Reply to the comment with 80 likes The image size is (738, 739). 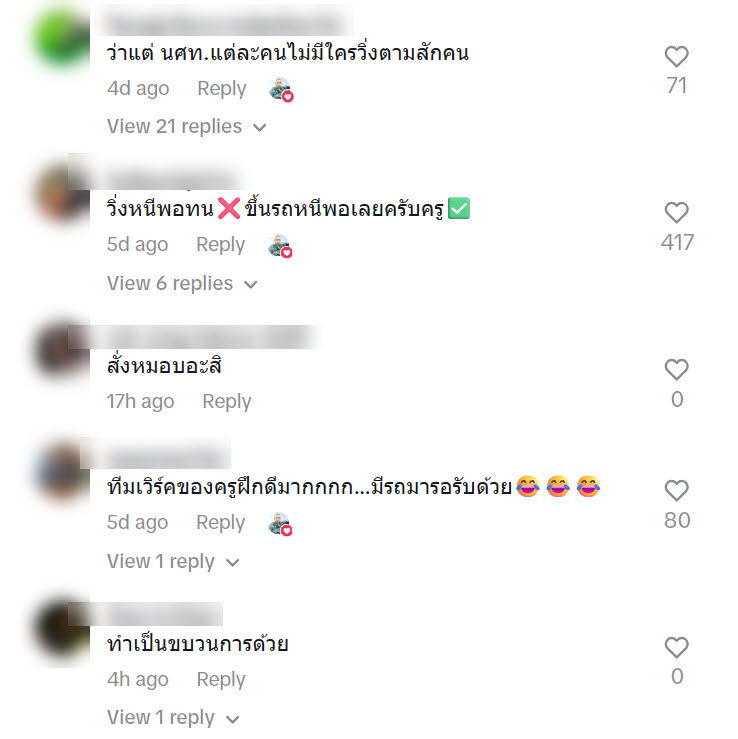221,523
